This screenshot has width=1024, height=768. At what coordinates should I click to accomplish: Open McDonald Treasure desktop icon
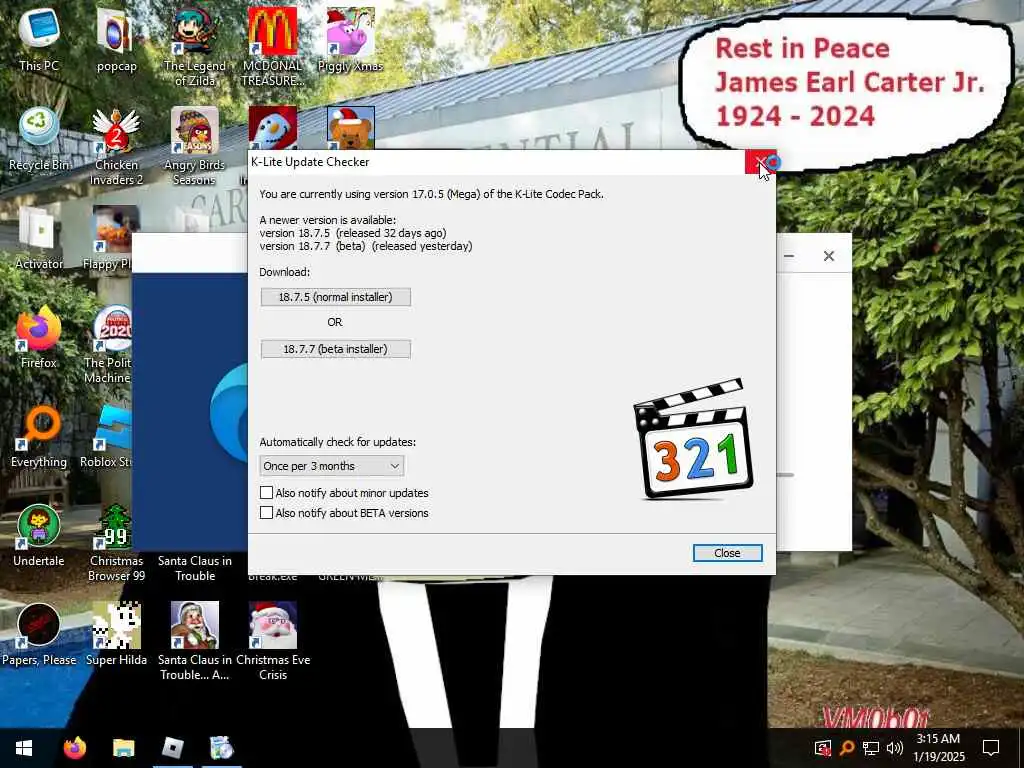coord(272,47)
